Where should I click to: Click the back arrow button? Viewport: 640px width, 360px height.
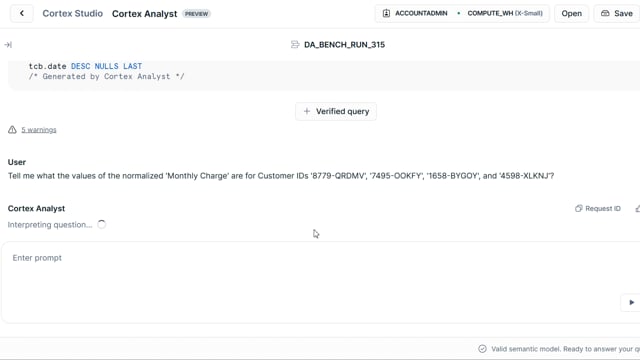tap(22, 13)
